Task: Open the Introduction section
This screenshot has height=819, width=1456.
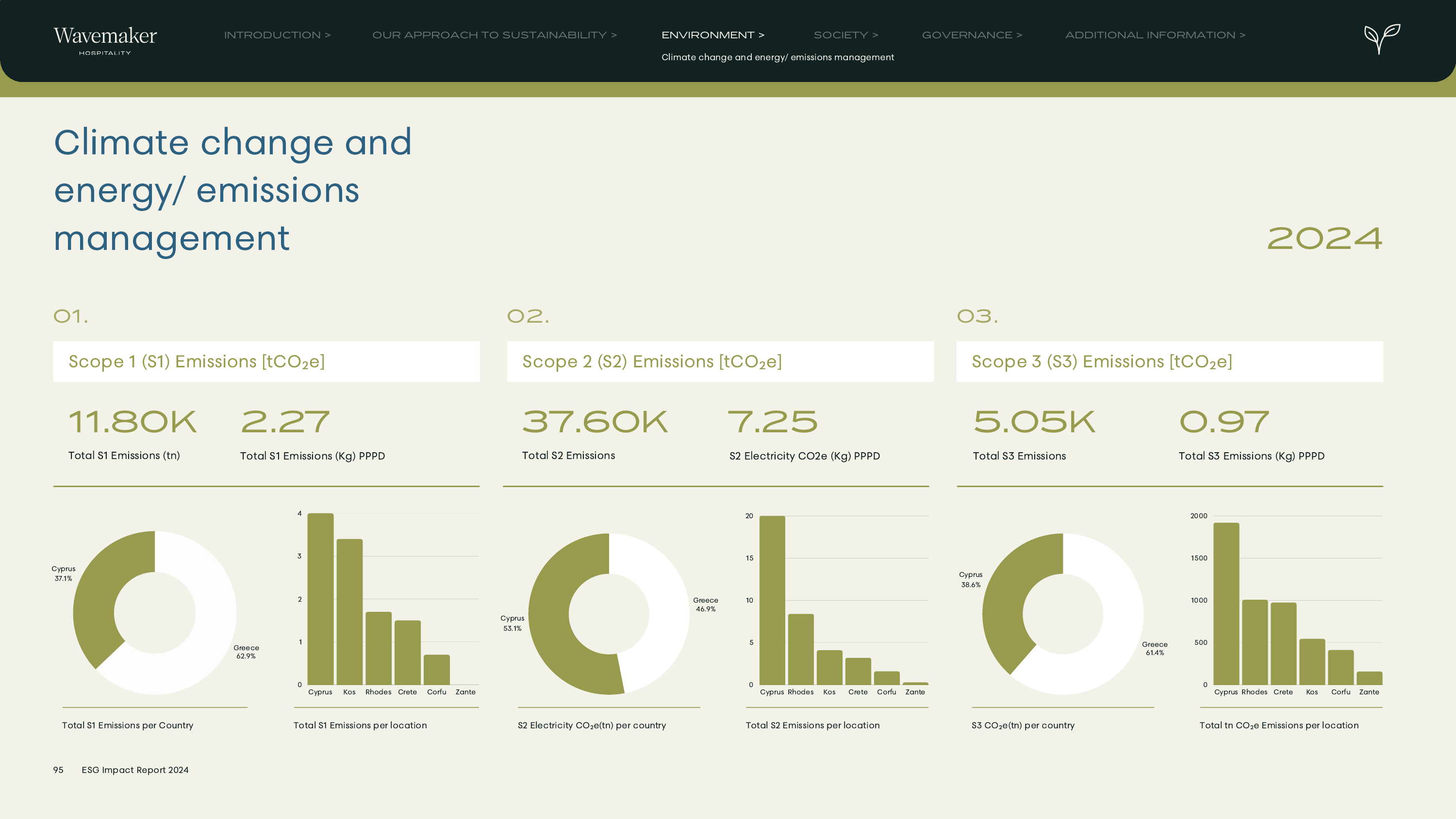Action: [x=277, y=35]
